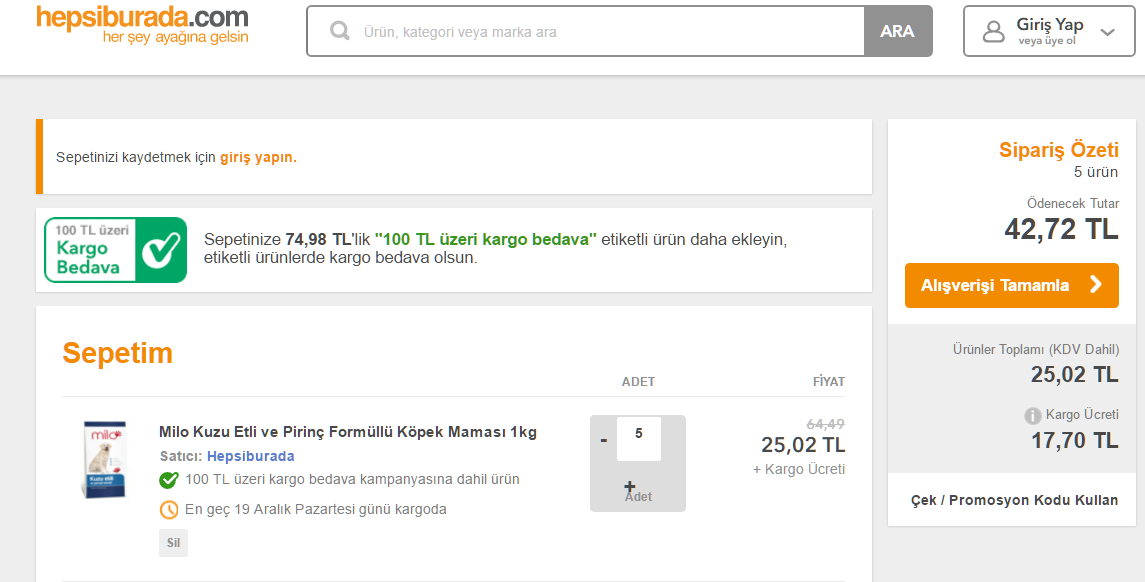Image resolution: width=1145 pixels, height=582 pixels.
Task: Click the 42,72 TL payable total
Action: click(x=1062, y=229)
